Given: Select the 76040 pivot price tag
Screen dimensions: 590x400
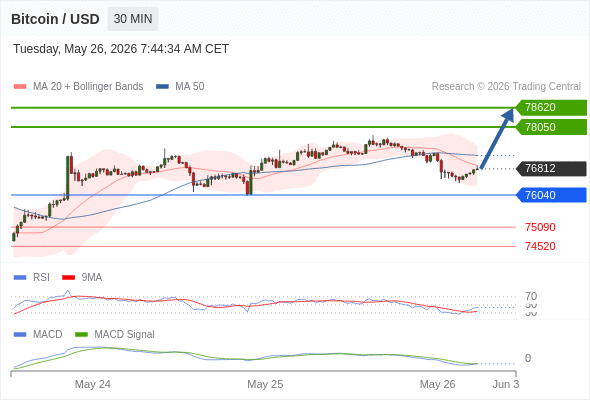Looking at the screenshot, I should pos(551,195).
